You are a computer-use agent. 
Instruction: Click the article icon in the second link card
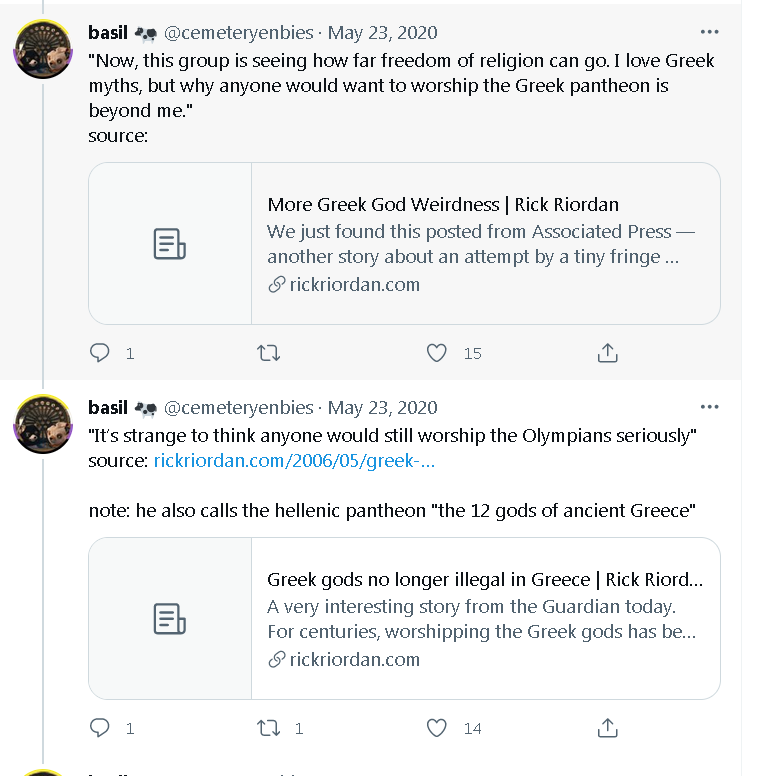point(170,618)
